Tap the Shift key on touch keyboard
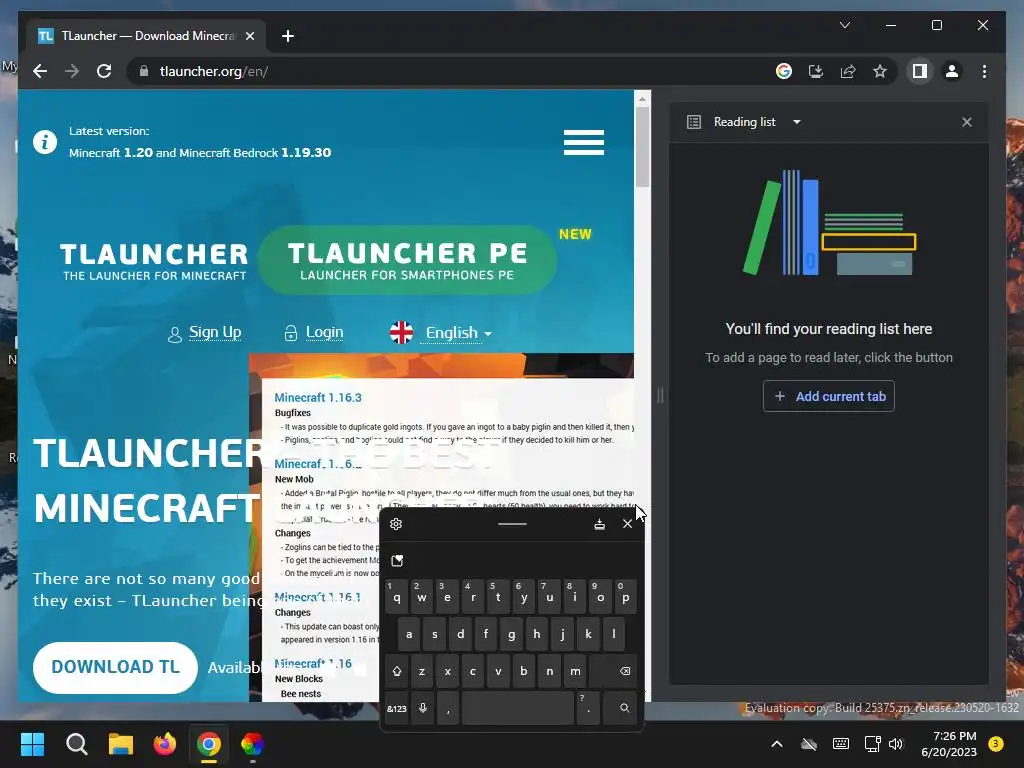Viewport: 1024px width, 768px height. point(396,671)
